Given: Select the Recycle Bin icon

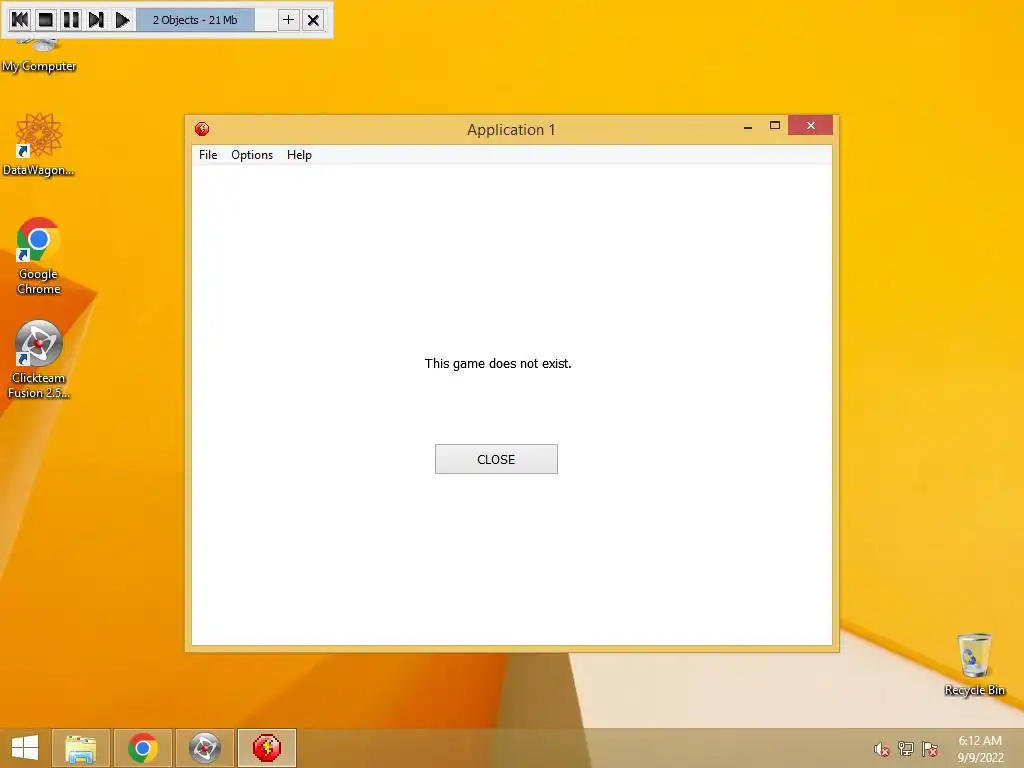Looking at the screenshot, I should pos(974,664).
